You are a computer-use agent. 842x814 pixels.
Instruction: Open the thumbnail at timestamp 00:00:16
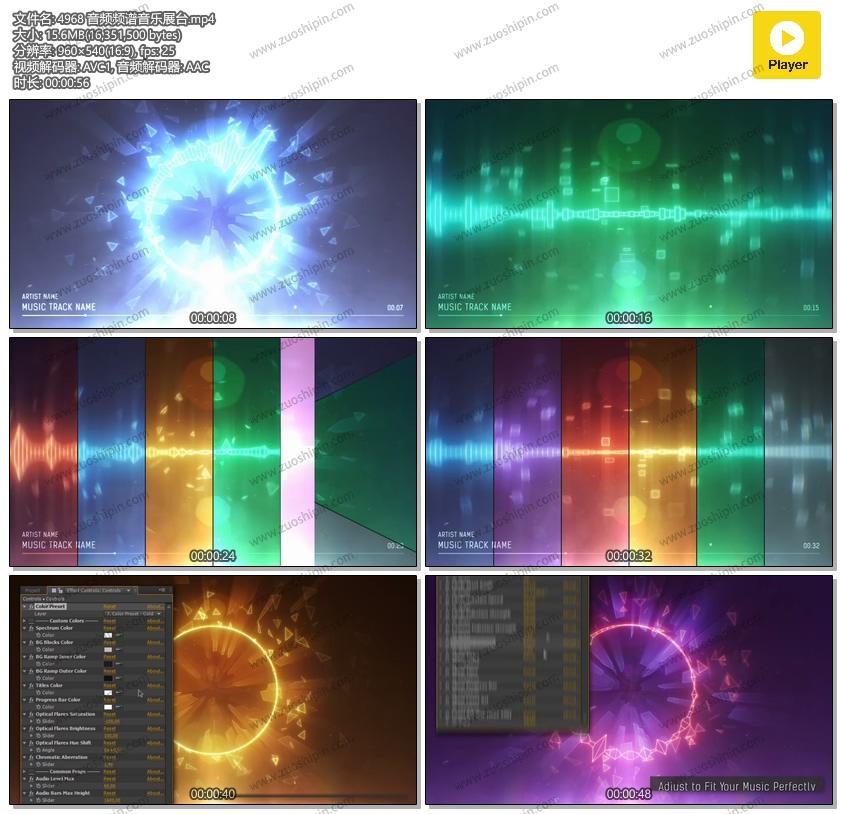(629, 214)
